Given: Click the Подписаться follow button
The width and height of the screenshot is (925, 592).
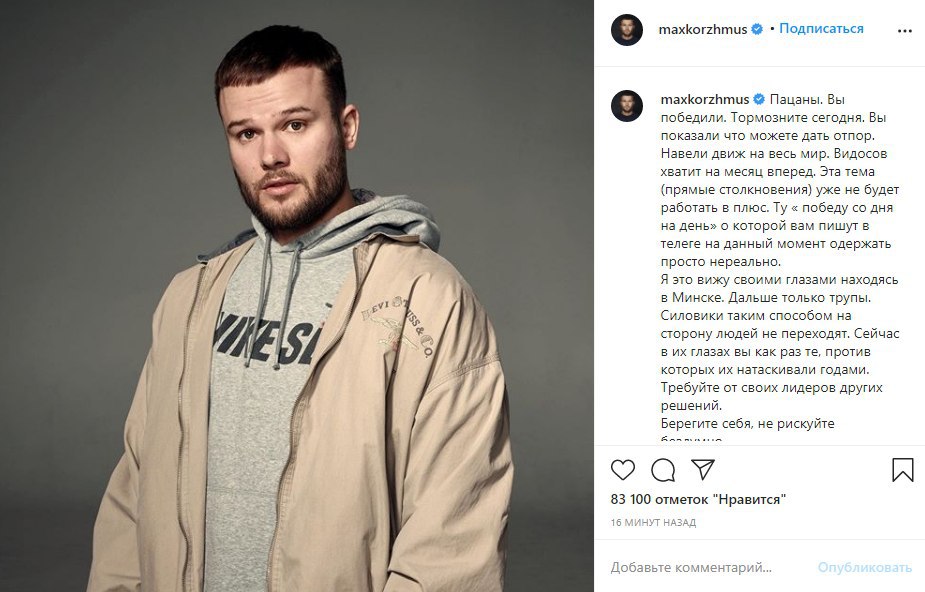Looking at the screenshot, I should (x=821, y=28).
